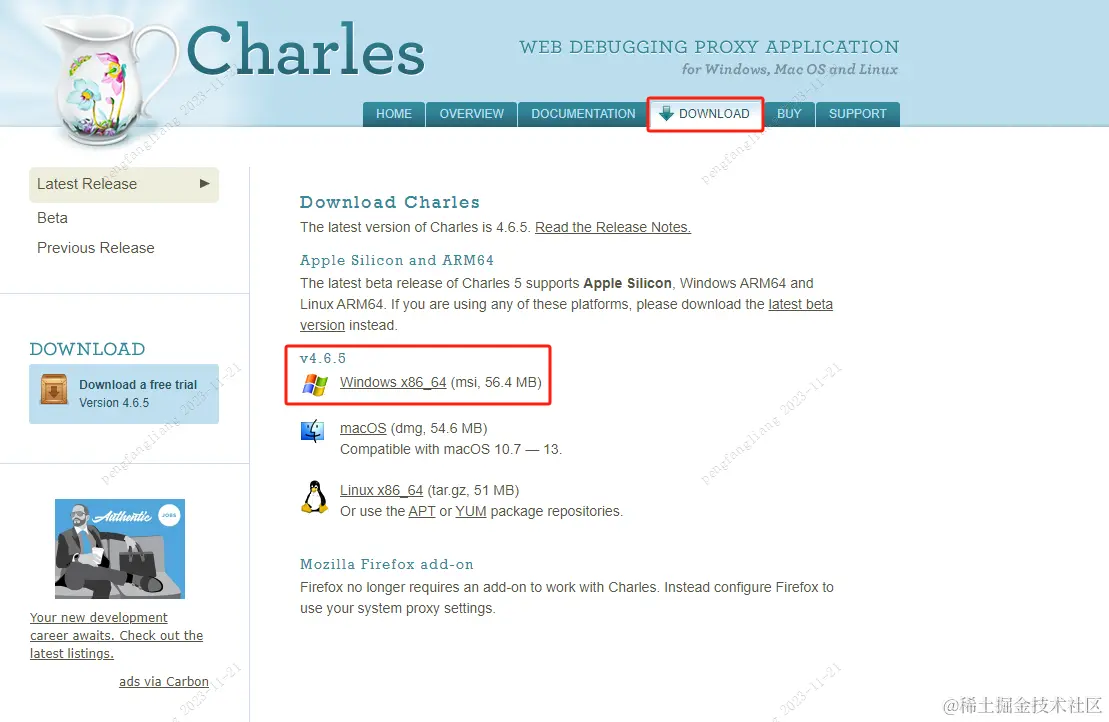Open the BUY tab
1109x722 pixels.
[x=789, y=114]
